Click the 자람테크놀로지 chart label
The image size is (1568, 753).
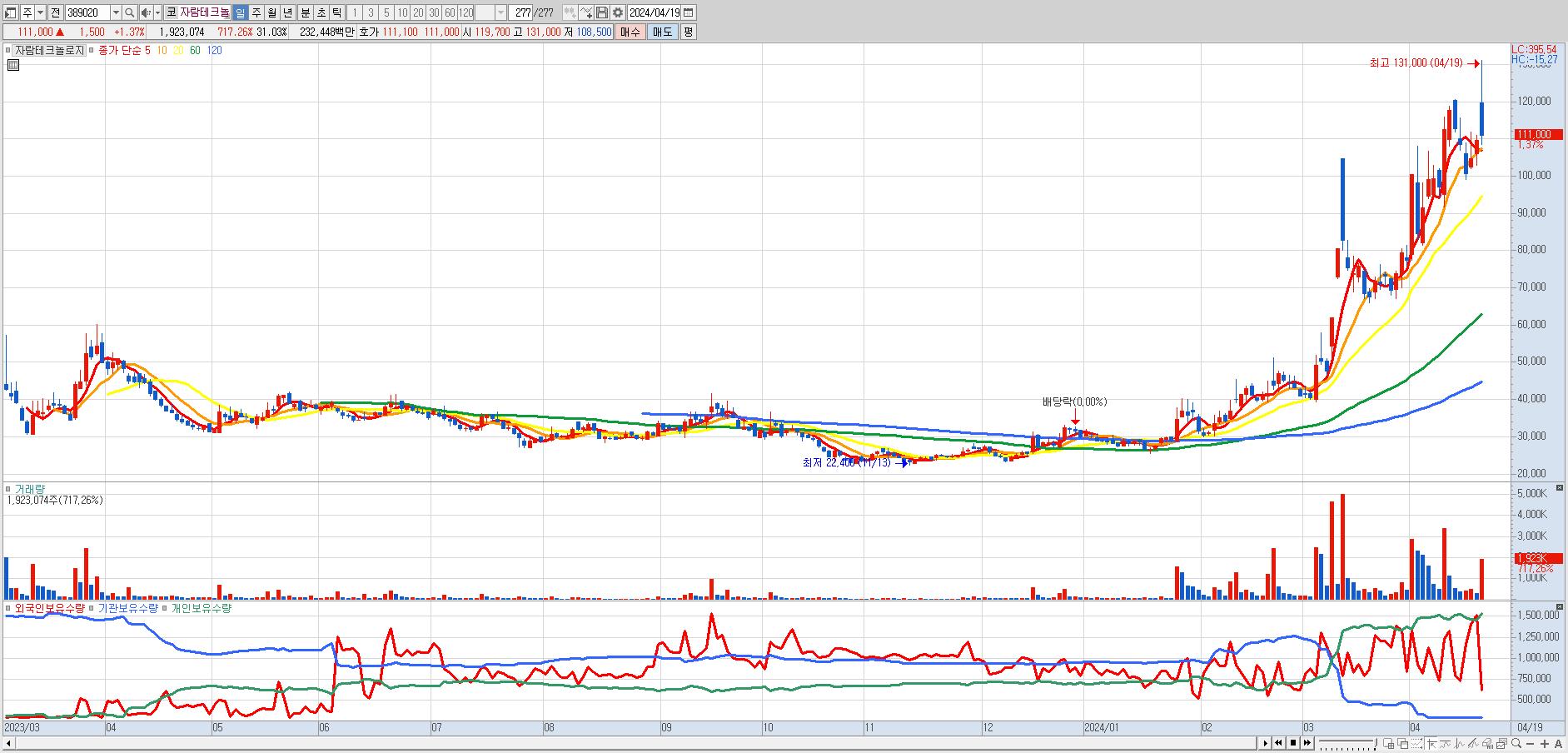pyautogui.click(x=50, y=50)
